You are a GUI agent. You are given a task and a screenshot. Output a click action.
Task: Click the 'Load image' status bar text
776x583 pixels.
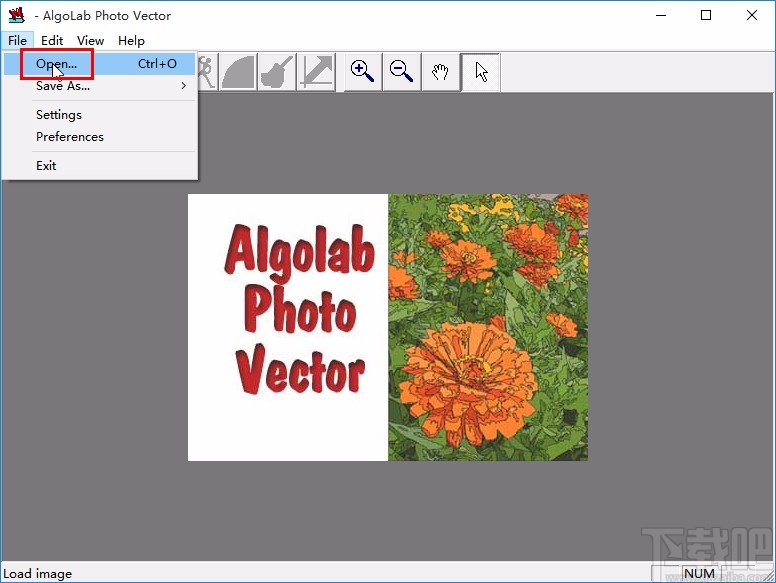tap(38, 574)
